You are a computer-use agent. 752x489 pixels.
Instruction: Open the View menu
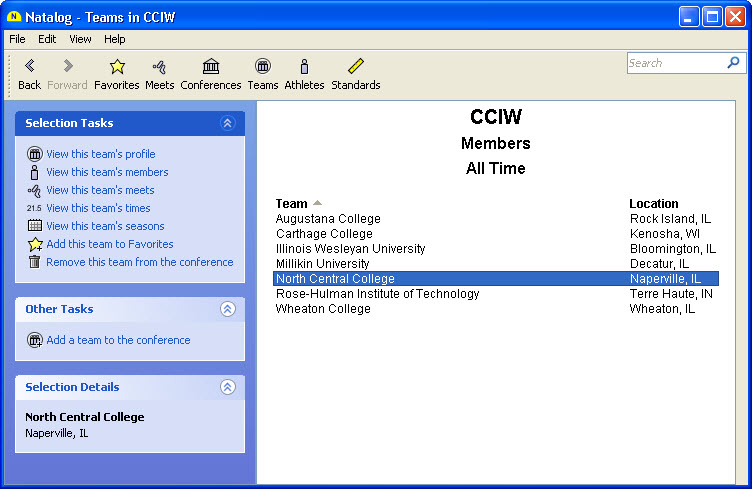coord(80,39)
